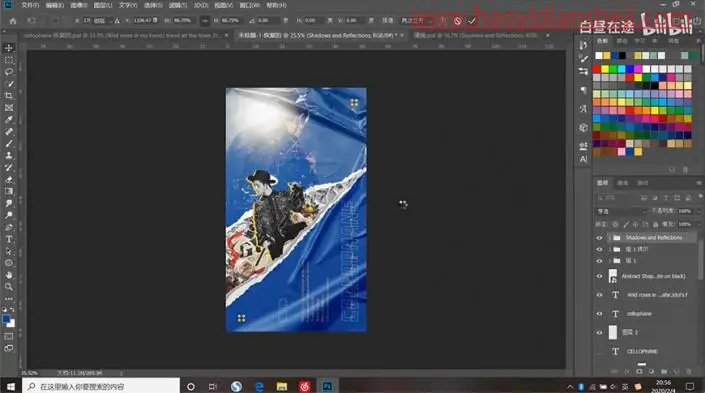The image size is (705, 393).
Task: Cancel the transform in options bar
Action: pos(458,21)
